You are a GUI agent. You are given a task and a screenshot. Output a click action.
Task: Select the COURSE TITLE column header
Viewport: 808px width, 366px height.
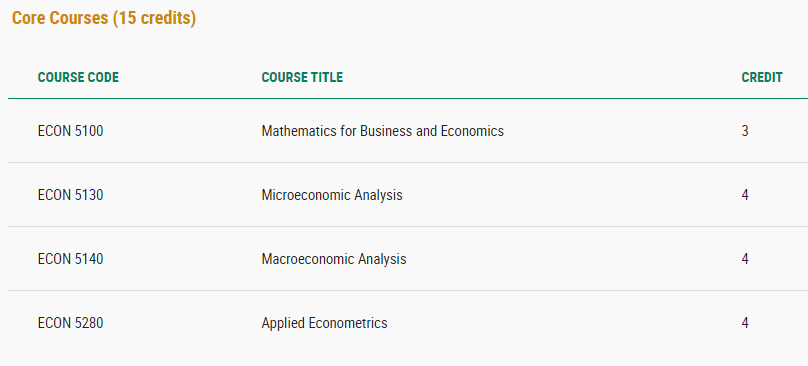pos(302,77)
